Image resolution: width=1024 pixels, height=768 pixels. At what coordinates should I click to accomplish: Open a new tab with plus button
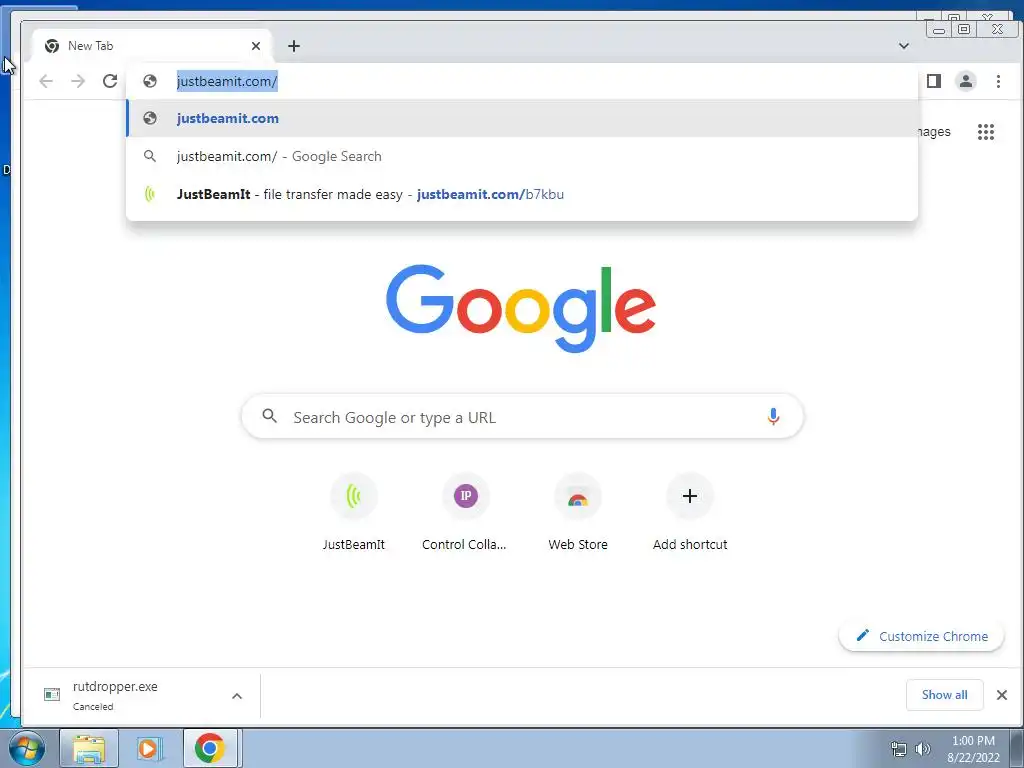(294, 46)
